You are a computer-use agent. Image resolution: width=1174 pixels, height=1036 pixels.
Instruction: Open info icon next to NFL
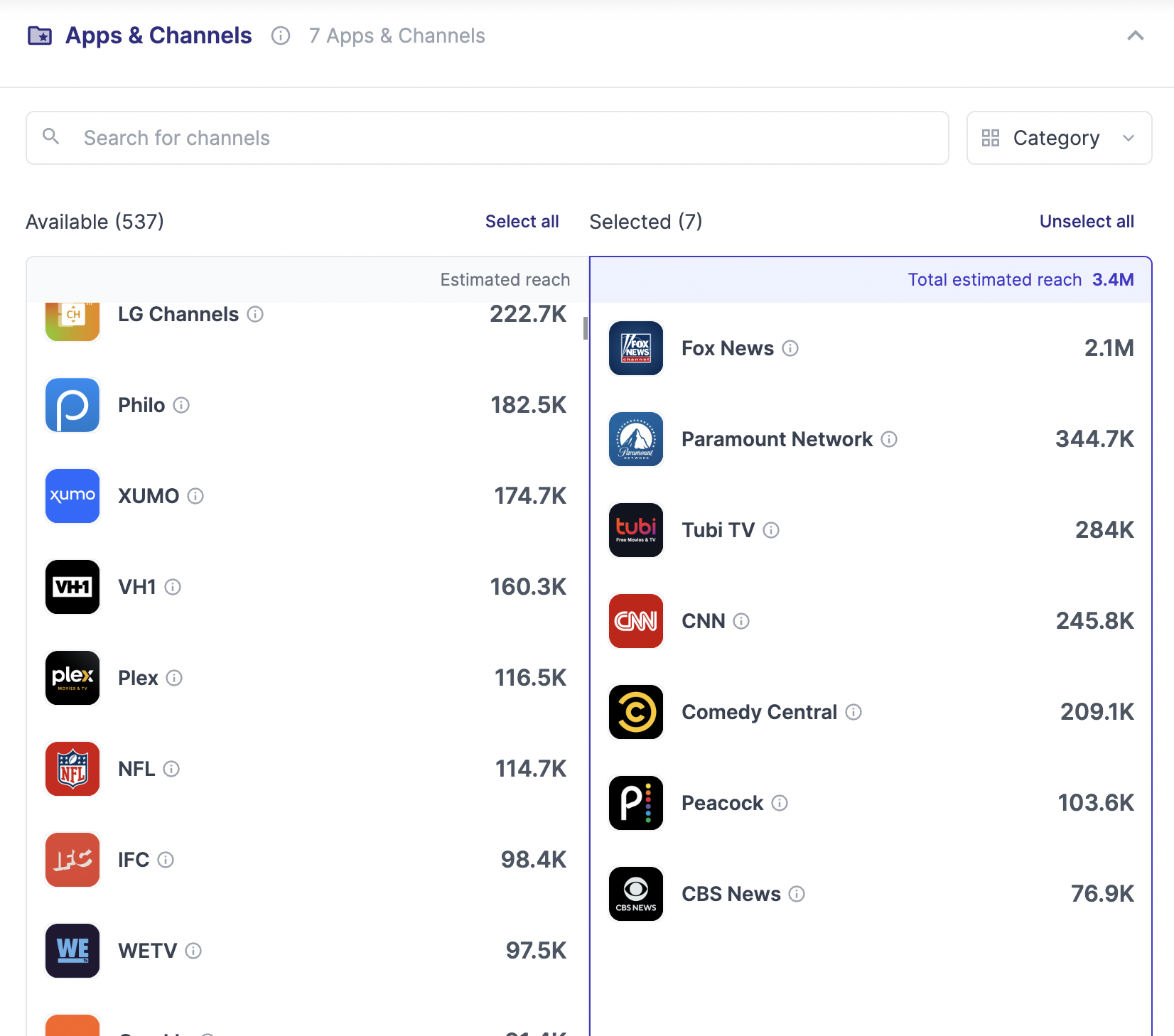tap(171, 769)
